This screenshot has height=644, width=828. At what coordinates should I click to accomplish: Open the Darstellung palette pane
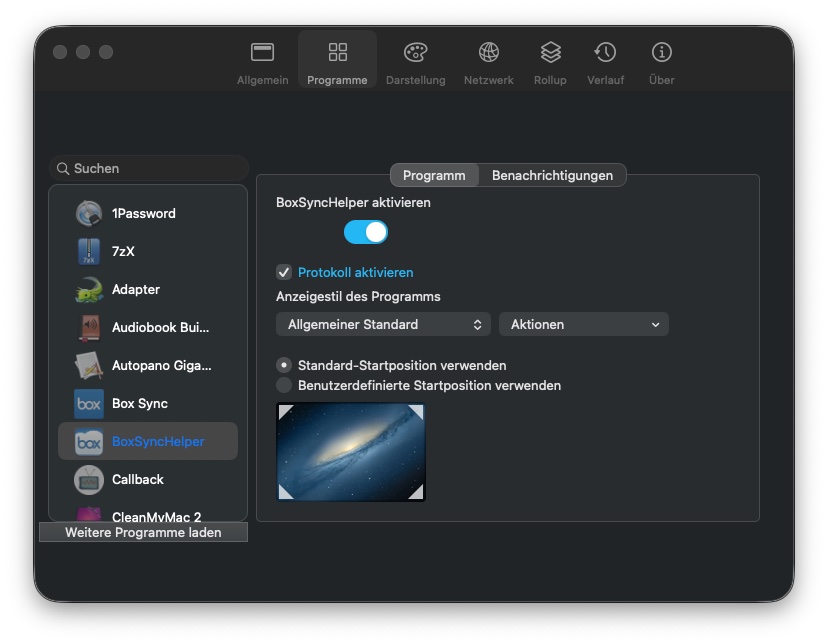point(416,62)
